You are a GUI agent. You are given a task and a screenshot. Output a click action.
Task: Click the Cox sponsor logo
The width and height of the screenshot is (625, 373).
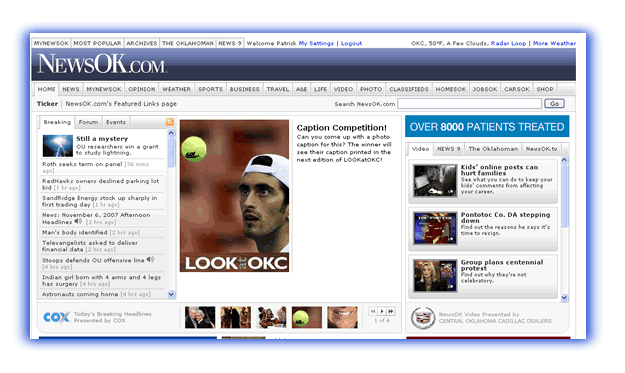(56, 317)
